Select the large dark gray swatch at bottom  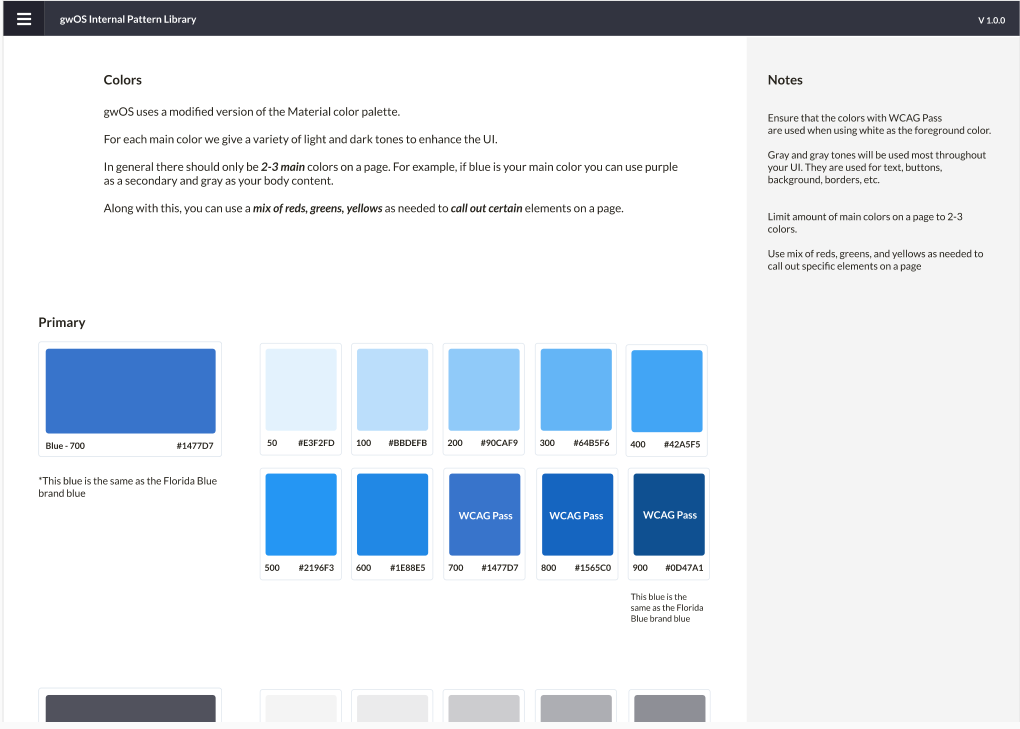(131, 708)
